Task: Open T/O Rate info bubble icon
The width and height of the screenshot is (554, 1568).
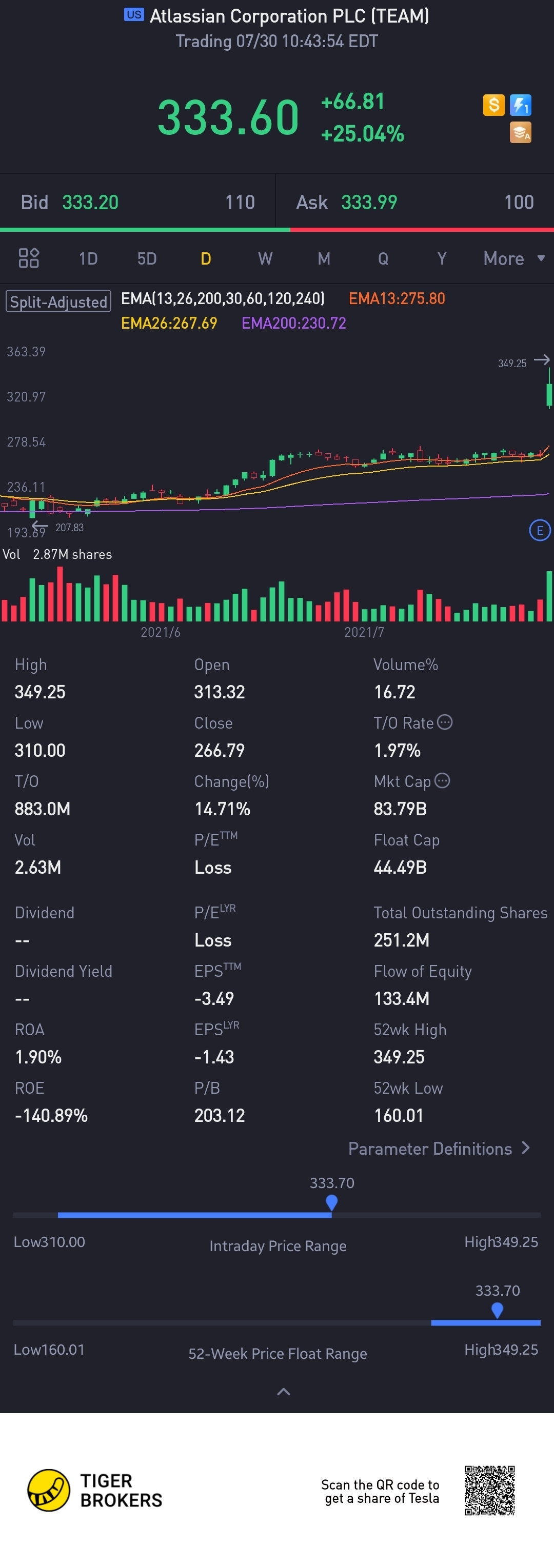Action: [x=445, y=722]
